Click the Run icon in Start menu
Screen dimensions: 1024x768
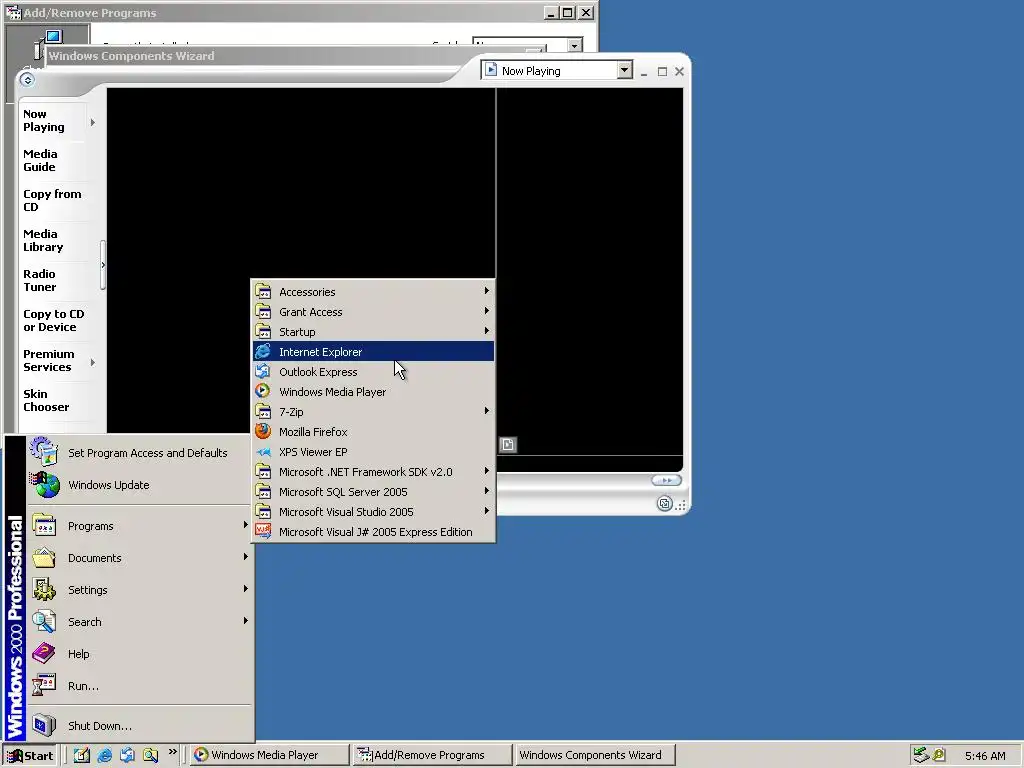44,685
